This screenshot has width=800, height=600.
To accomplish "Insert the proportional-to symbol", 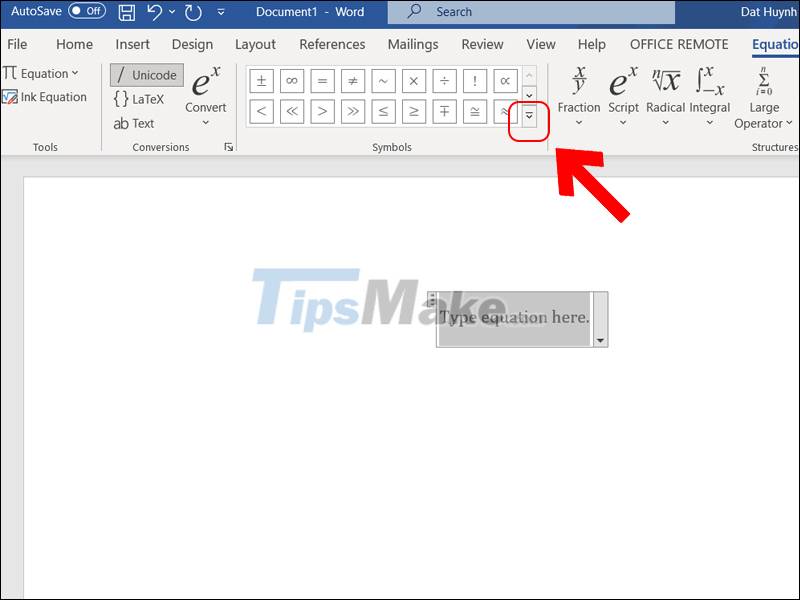I will (504, 81).
